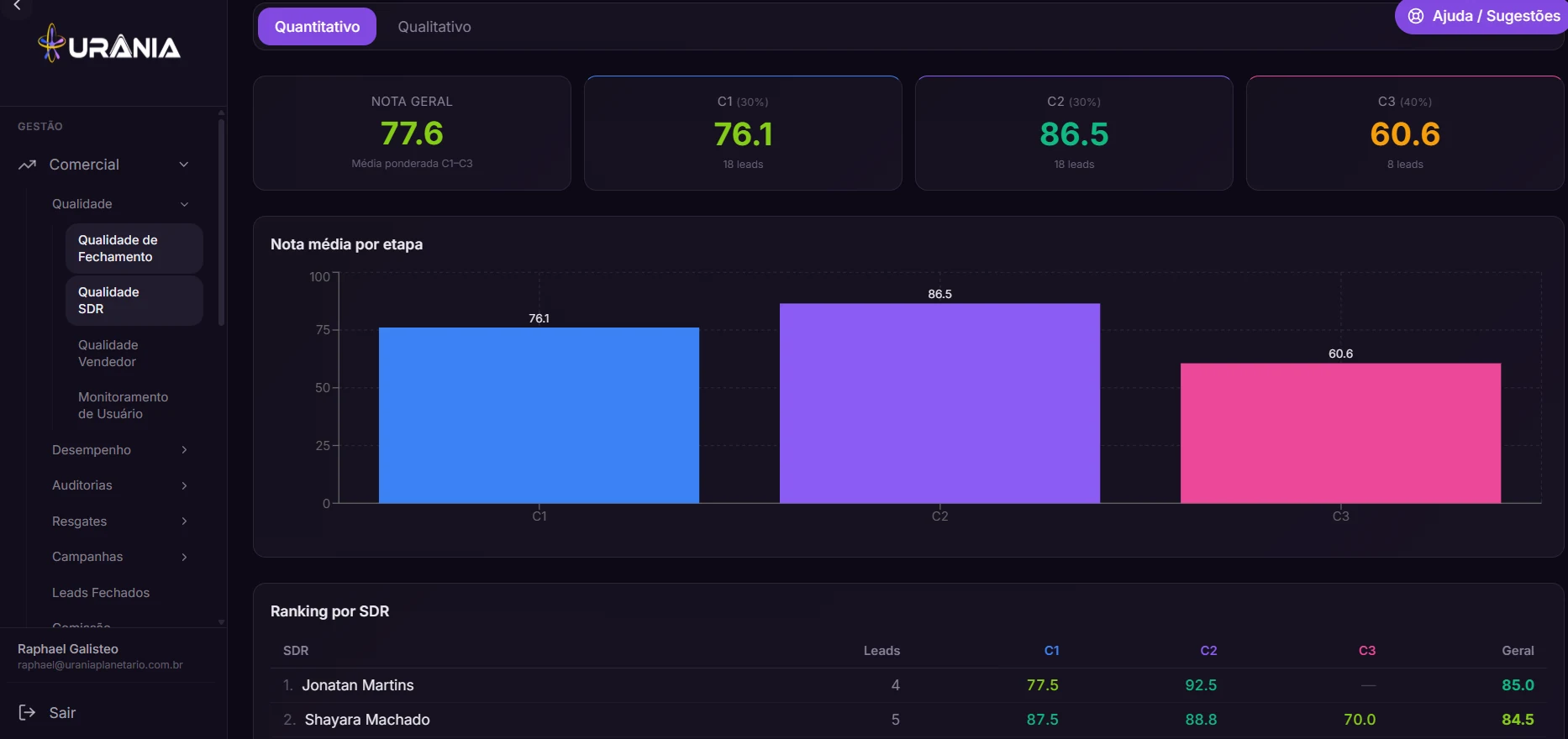
Task: Open Qualidade de Fechamento page
Action: [134, 249]
